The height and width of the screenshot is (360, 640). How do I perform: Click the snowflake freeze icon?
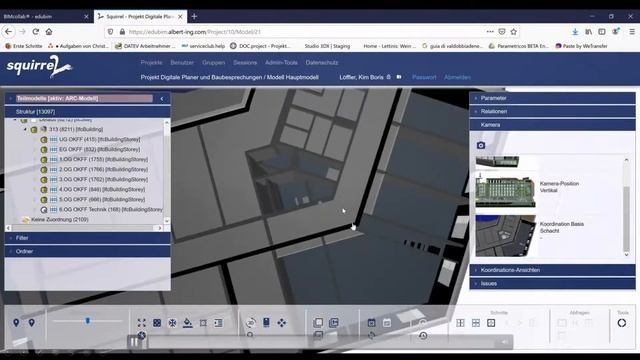pyautogui.click(x=173, y=323)
